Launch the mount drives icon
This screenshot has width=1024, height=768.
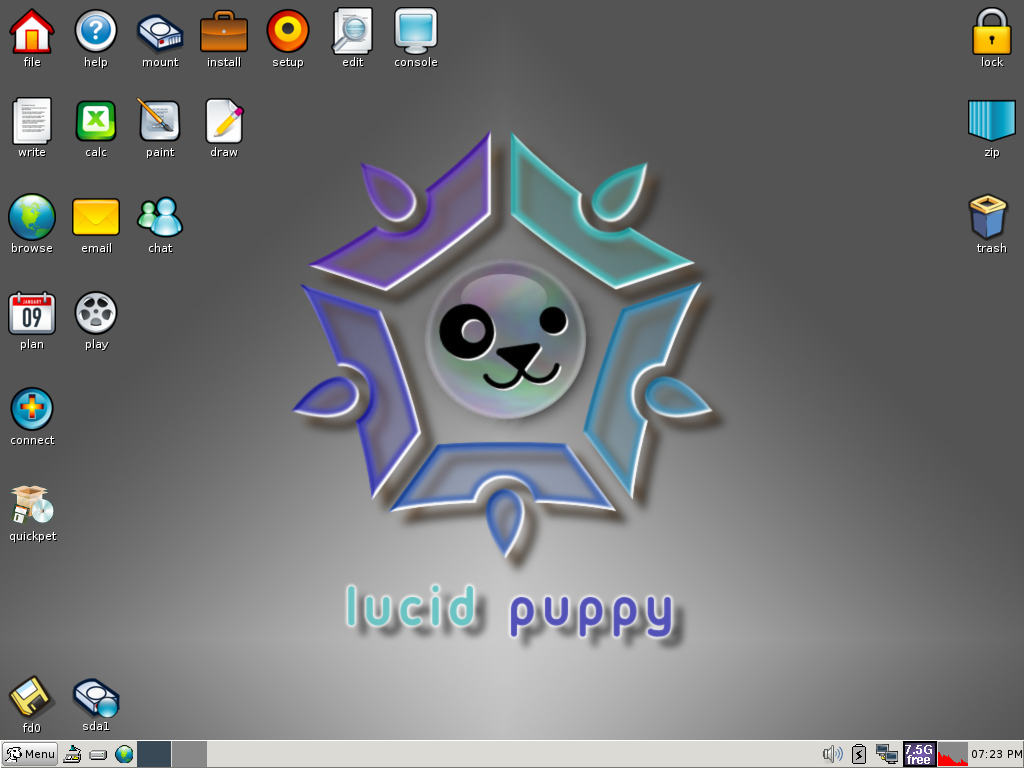tap(160, 33)
